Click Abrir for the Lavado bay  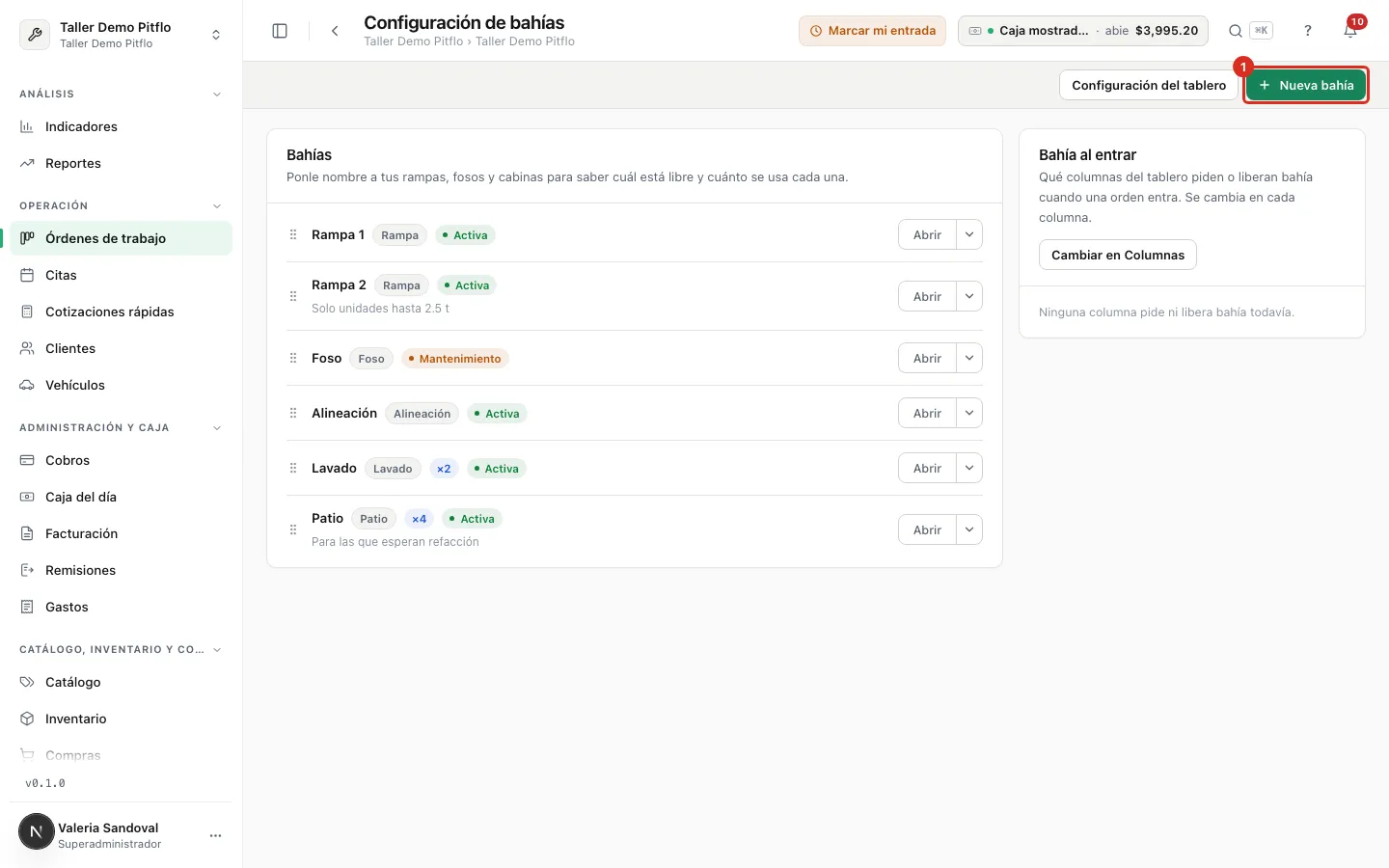927,468
